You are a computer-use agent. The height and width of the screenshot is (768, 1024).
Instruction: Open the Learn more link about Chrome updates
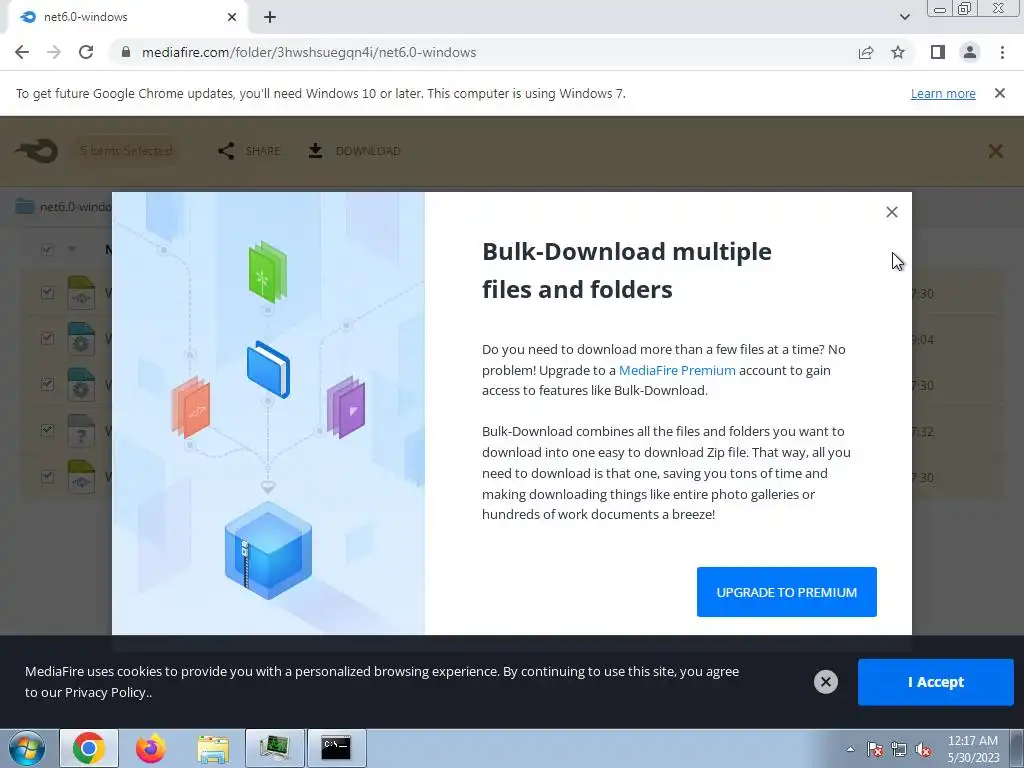[943, 93]
